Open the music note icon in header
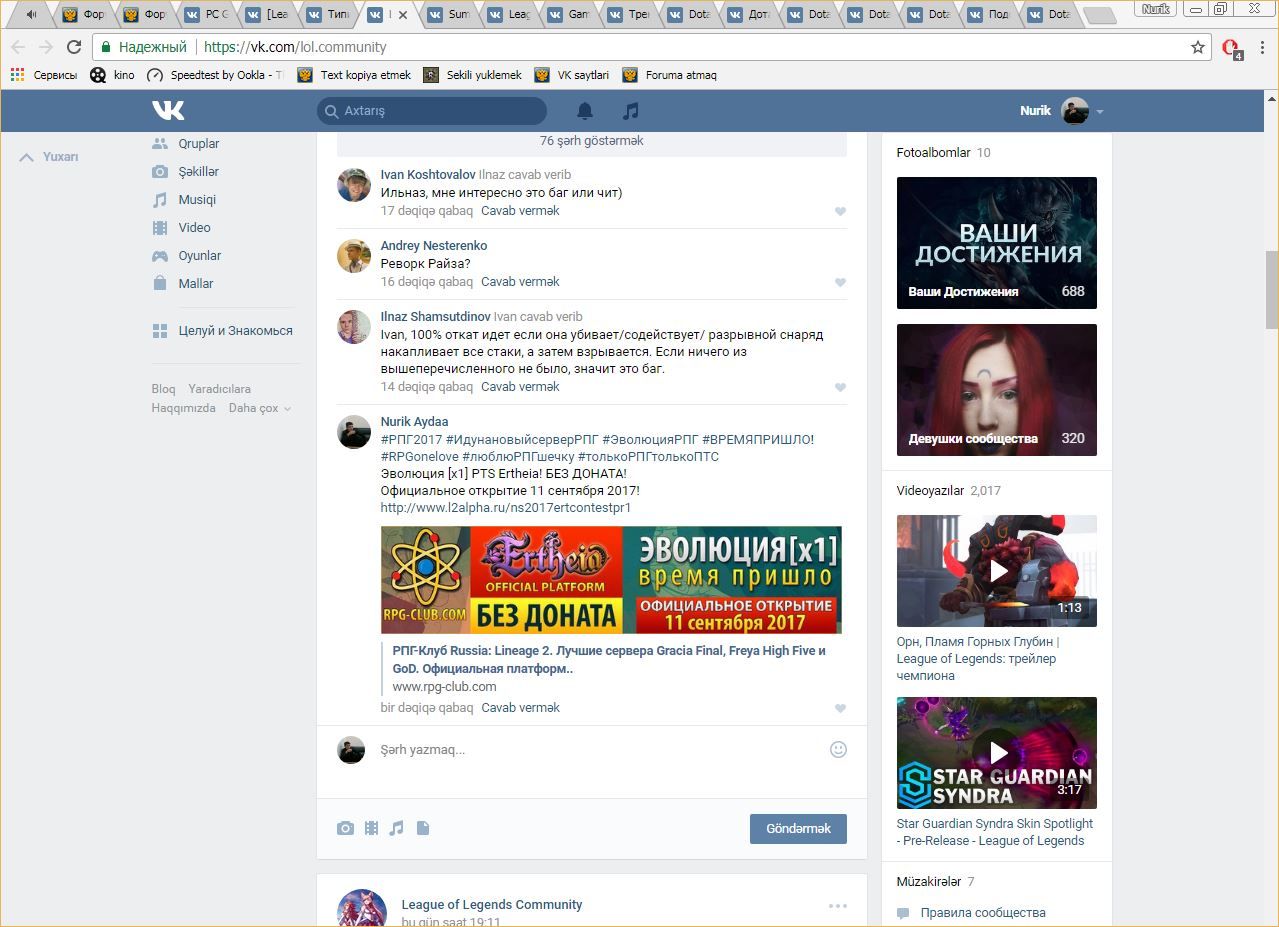The width and height of the screenshot is (1279, 927). [x=630, y=111]
